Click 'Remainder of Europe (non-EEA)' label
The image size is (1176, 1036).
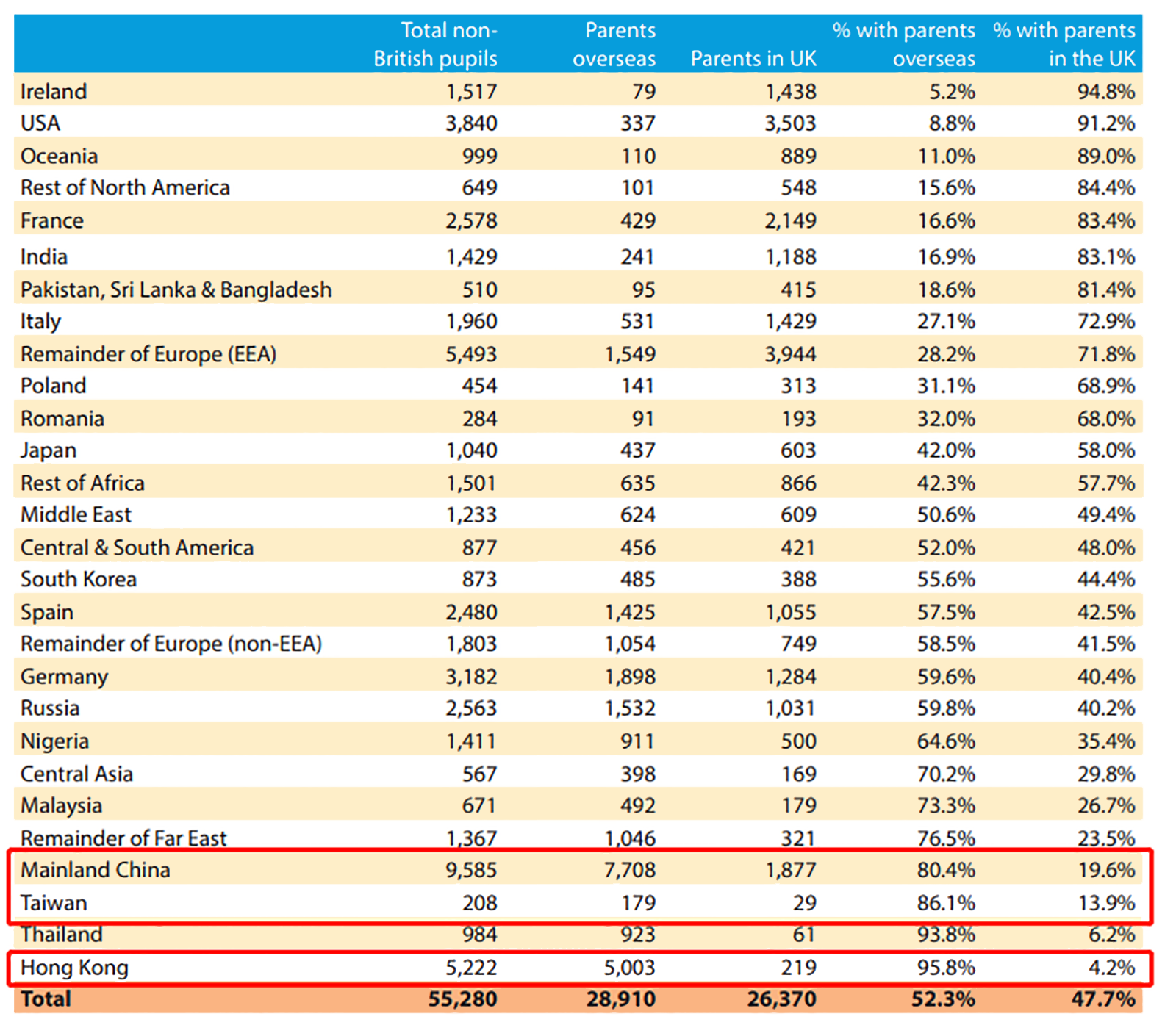(171, 644)
